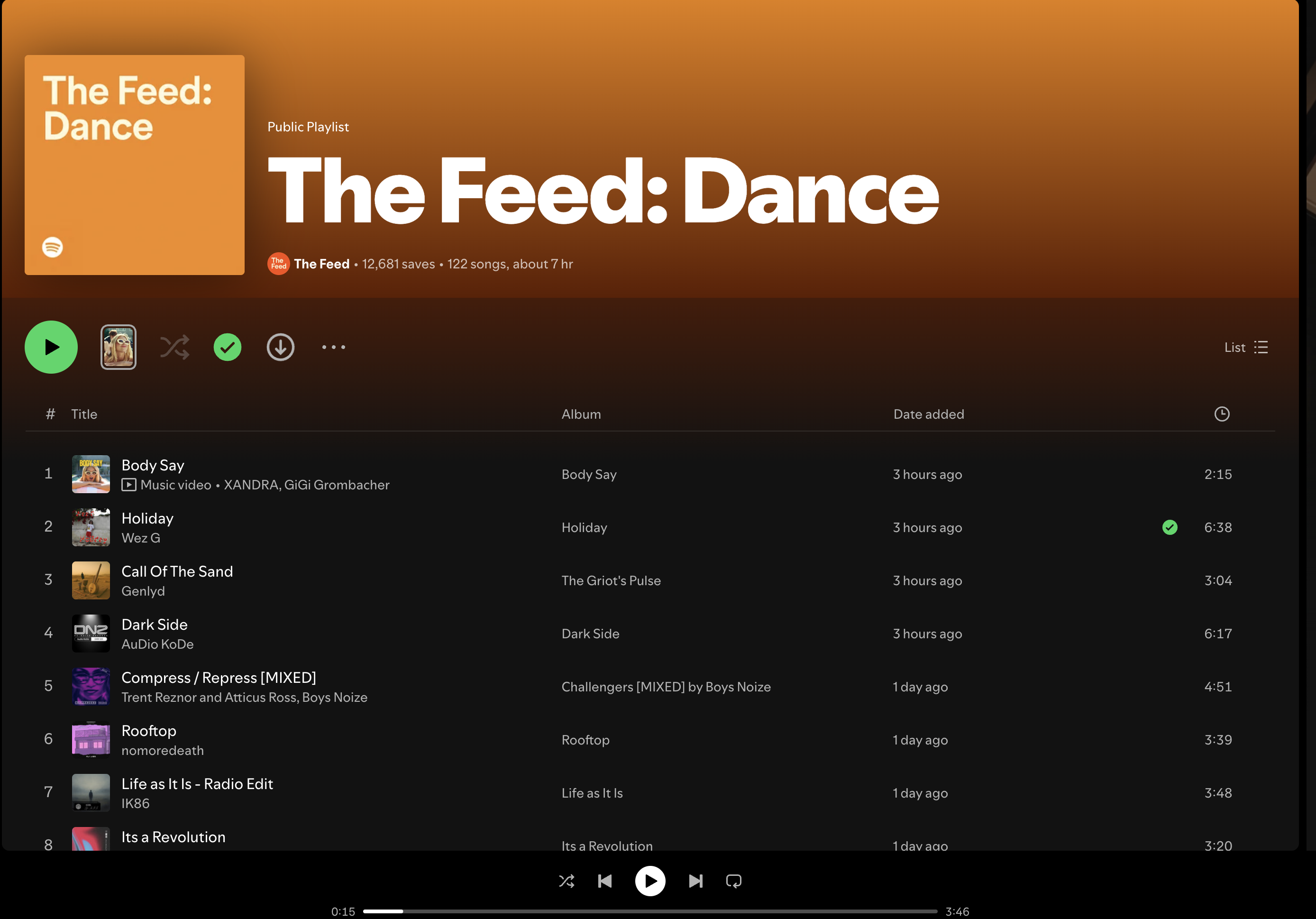
Task: Enable repeat in the player bar
Action: 734,881
